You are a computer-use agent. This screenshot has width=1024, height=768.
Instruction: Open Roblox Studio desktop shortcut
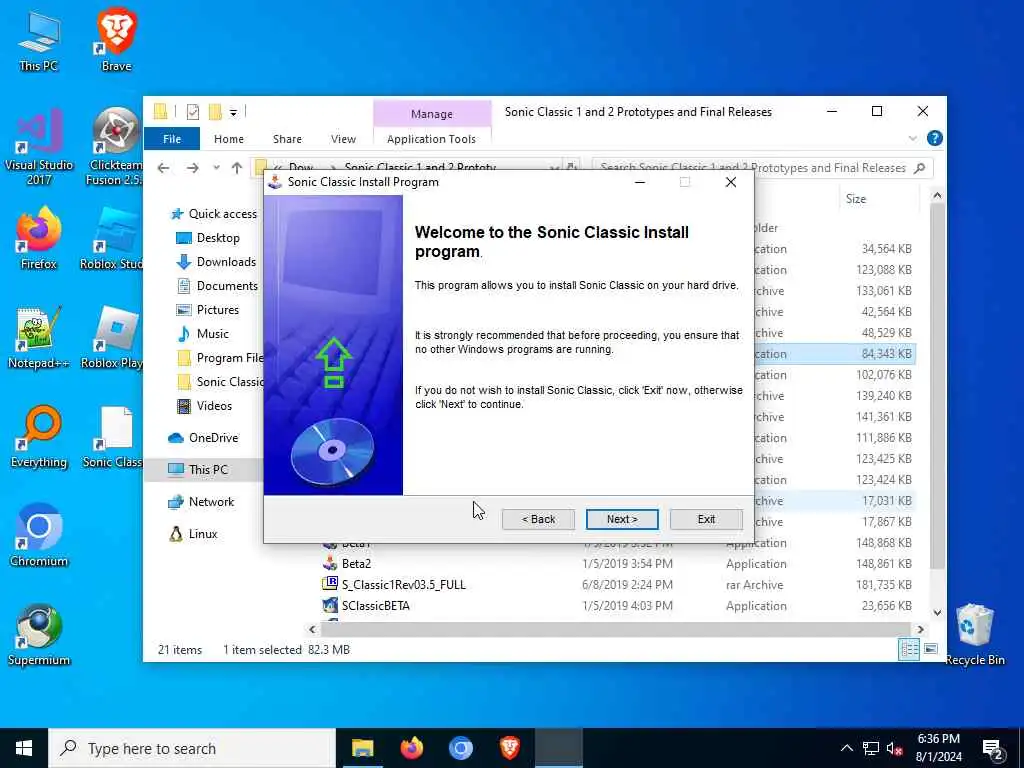pos(112,239)
